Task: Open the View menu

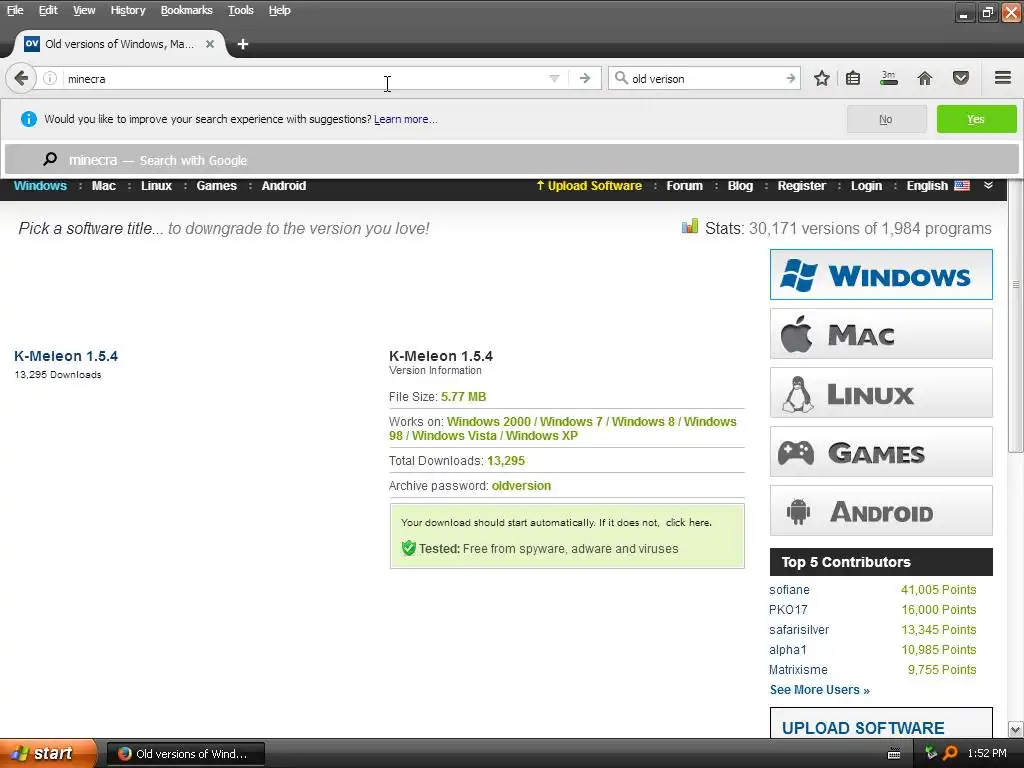Action: (84, 10)
